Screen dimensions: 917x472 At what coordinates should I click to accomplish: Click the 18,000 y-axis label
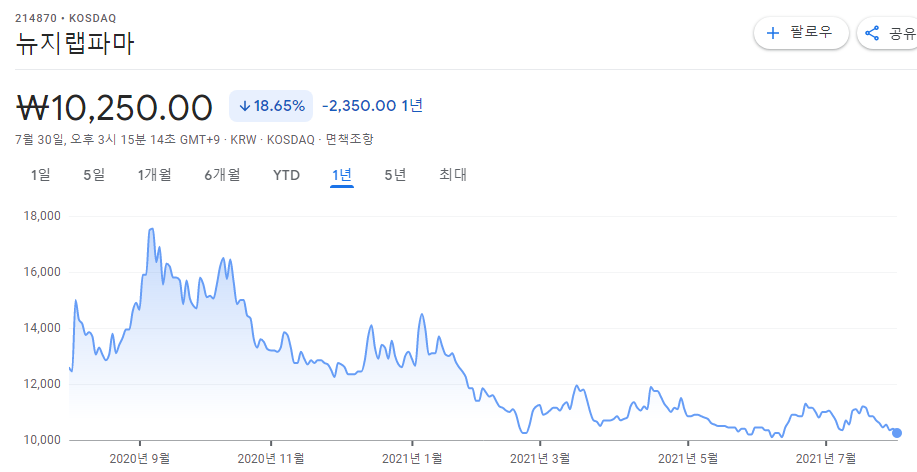42,216
